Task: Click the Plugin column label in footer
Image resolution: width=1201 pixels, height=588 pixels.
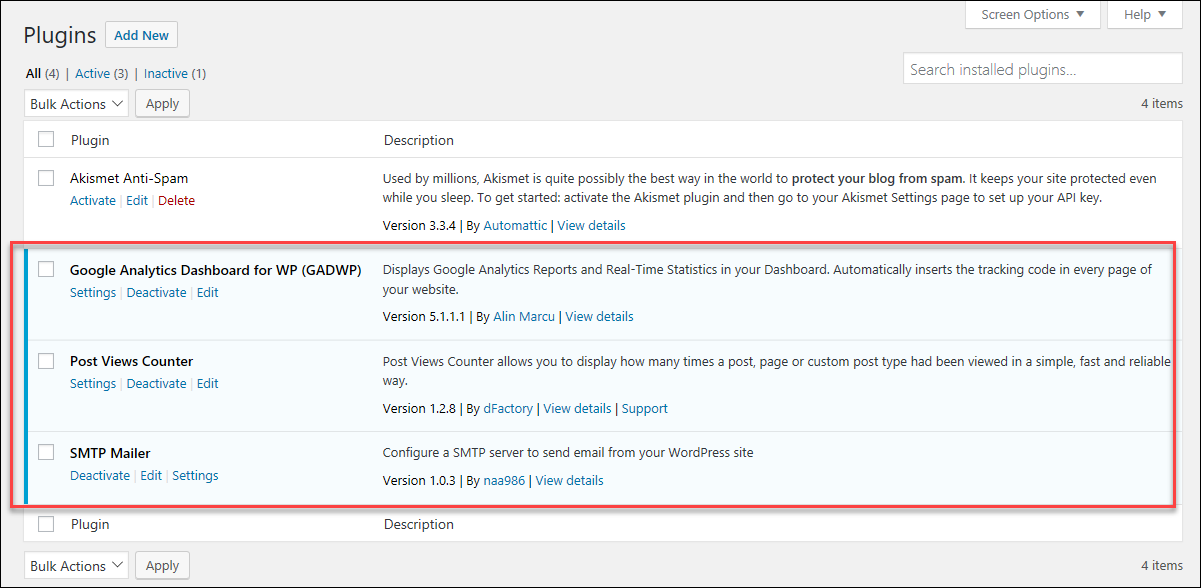Action: pyautogui.click(x=90, y=524)
